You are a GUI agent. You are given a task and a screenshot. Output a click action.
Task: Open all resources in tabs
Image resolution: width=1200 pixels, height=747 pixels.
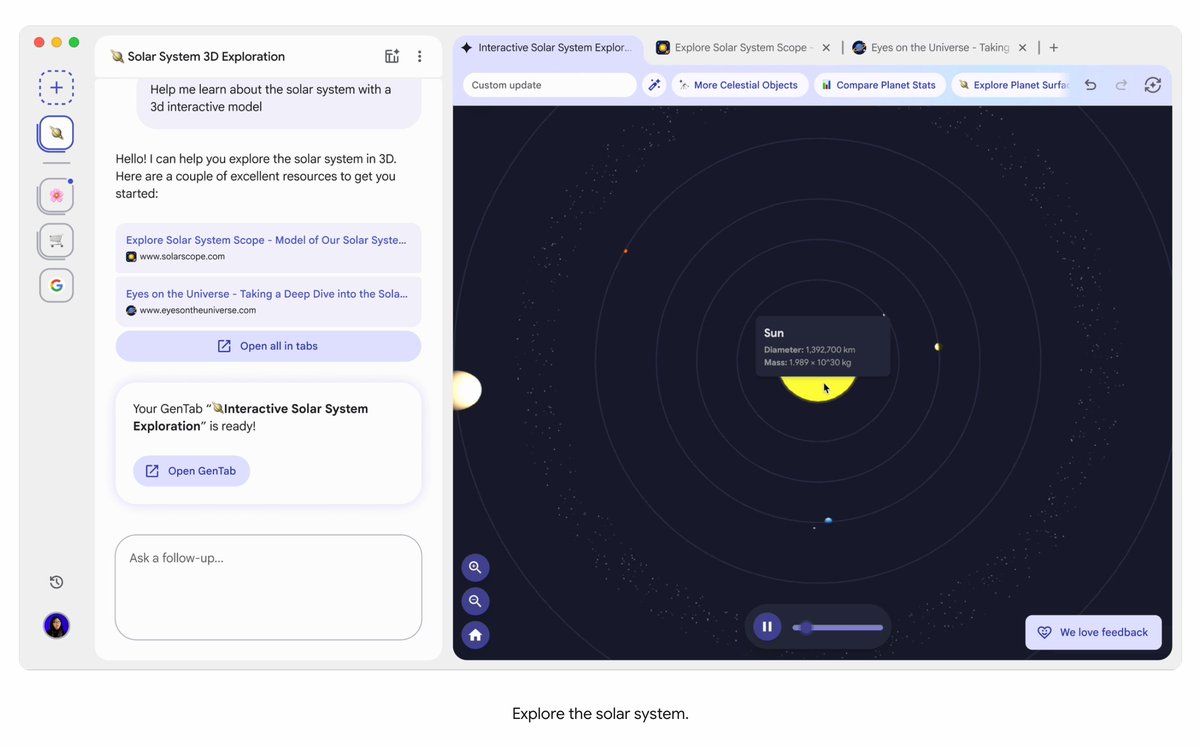pyautogui.click(x=267, y=345)
